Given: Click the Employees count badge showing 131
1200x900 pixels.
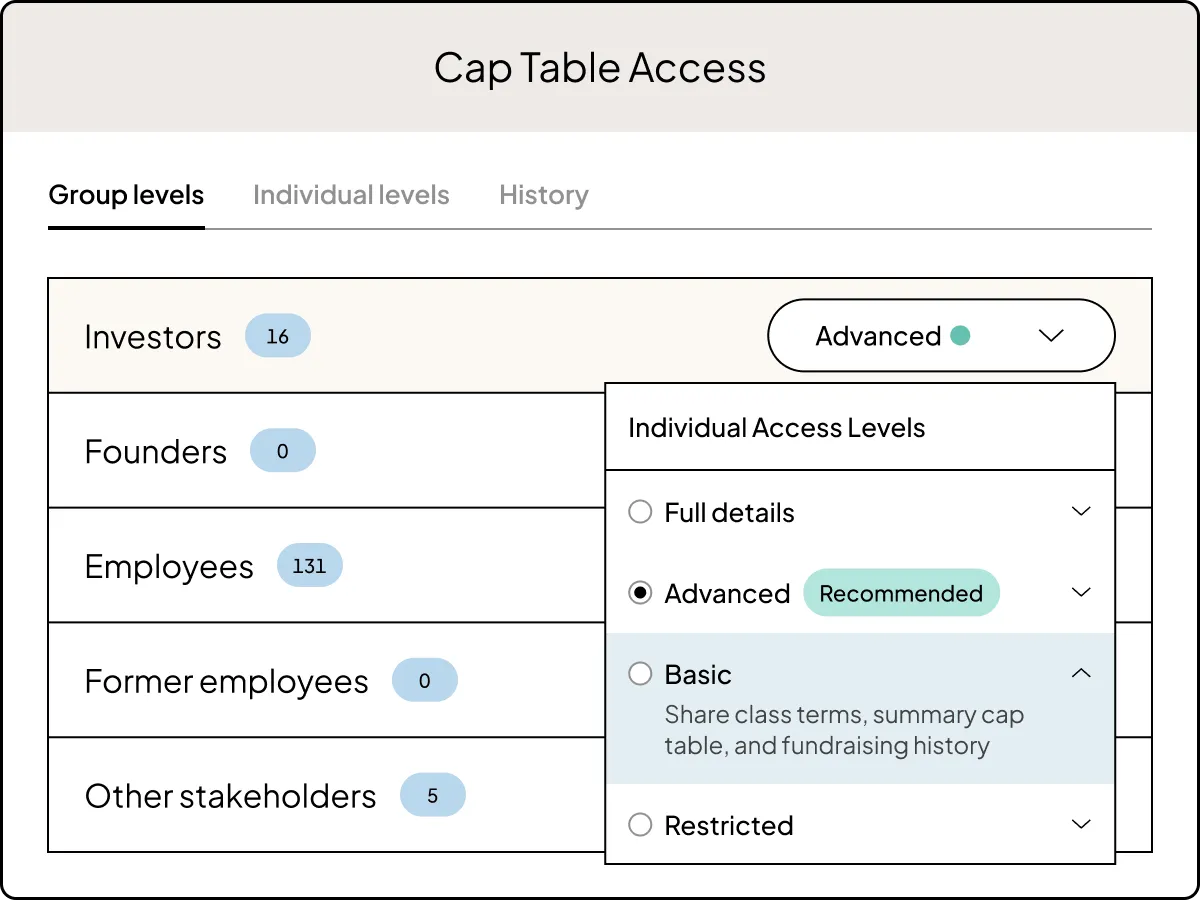Looking at the screenshot, I should pyautogui.click(x=310, y=565).
